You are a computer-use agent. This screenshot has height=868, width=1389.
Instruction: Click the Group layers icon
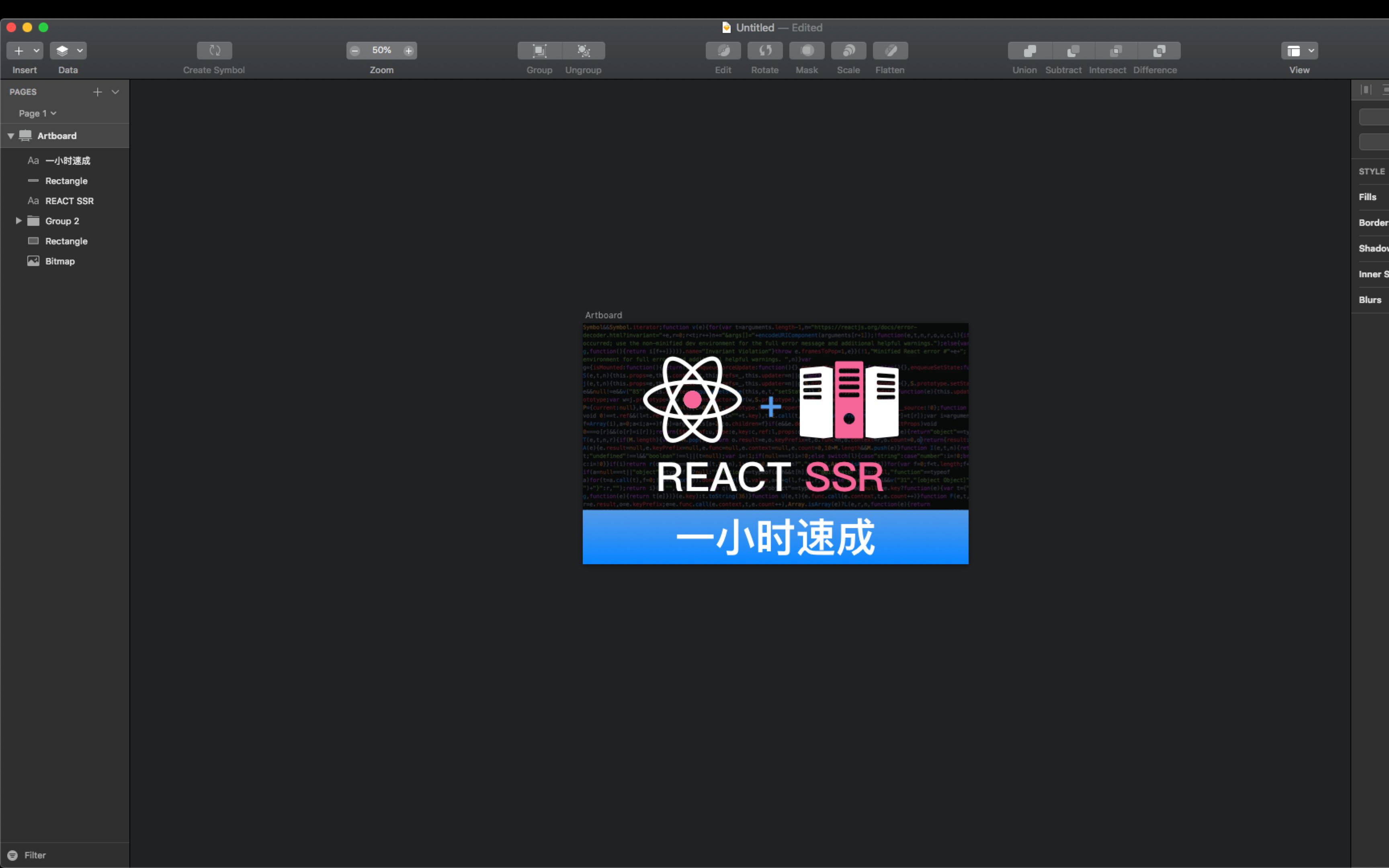[x=539, y=51]
